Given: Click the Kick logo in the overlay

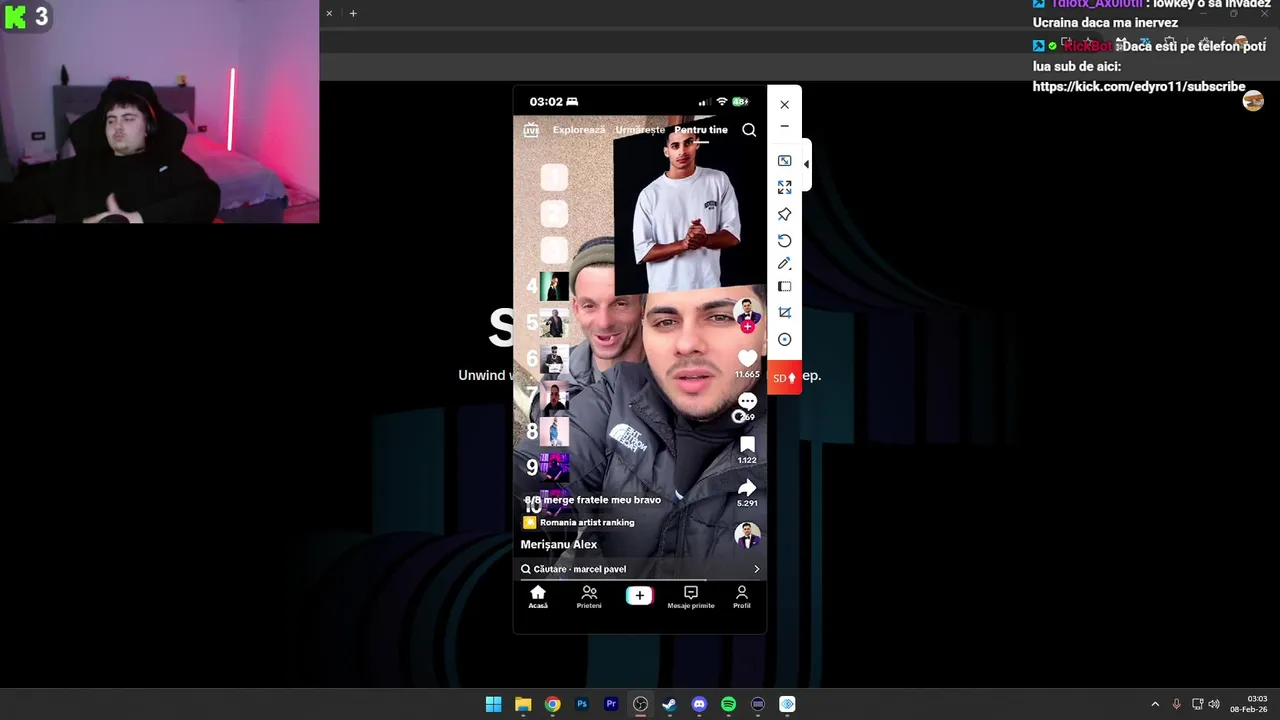Looking at the screenshot, I should pos(15,16).
